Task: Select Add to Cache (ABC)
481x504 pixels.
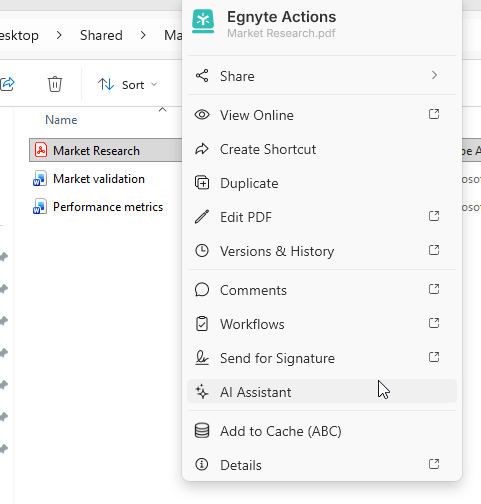Action: 322,431
